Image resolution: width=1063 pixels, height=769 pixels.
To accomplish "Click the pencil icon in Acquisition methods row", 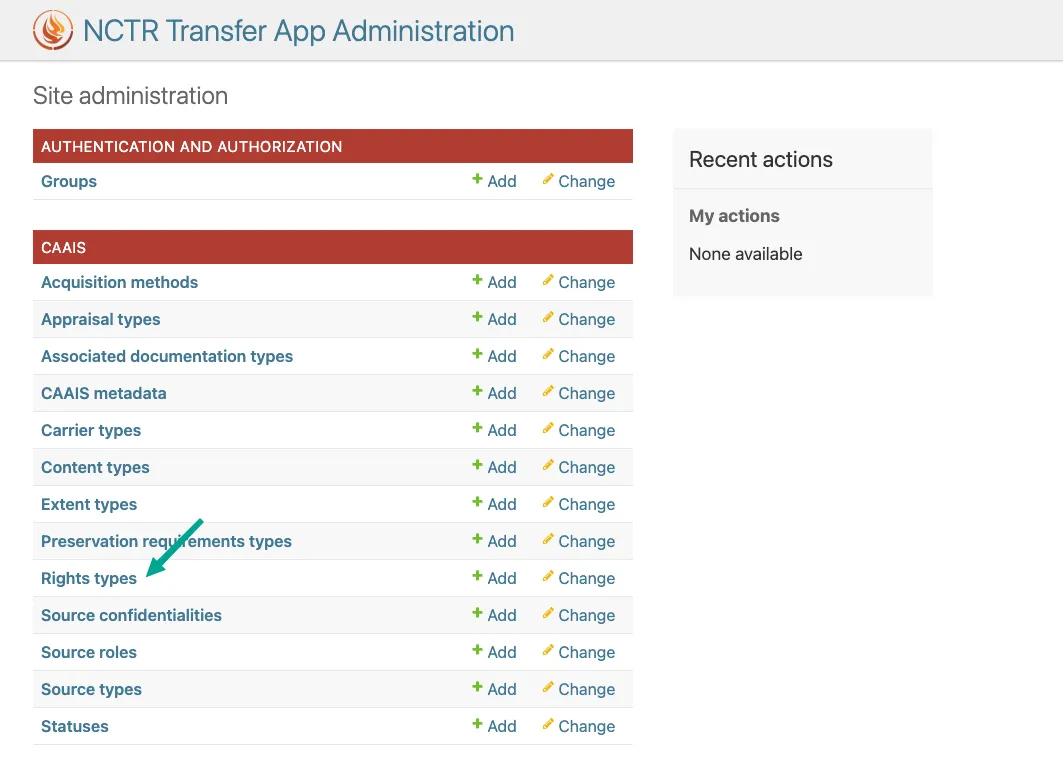I will (x=548, y=280).
